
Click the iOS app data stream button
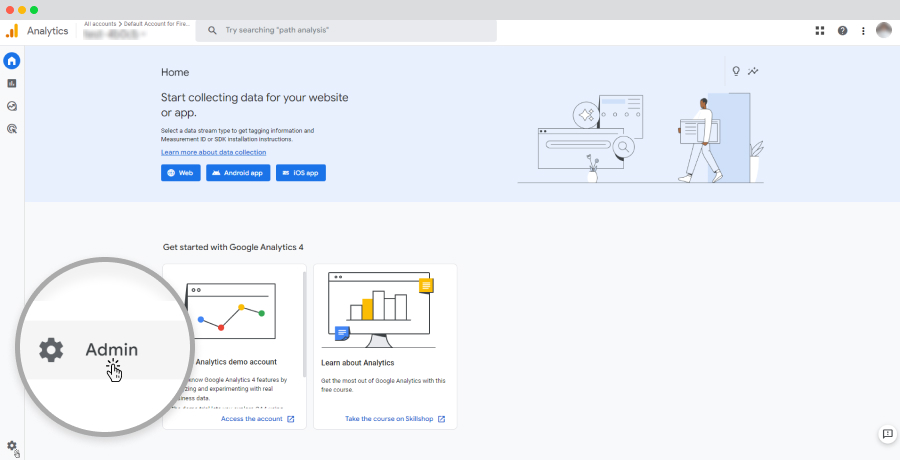point(301,173)
